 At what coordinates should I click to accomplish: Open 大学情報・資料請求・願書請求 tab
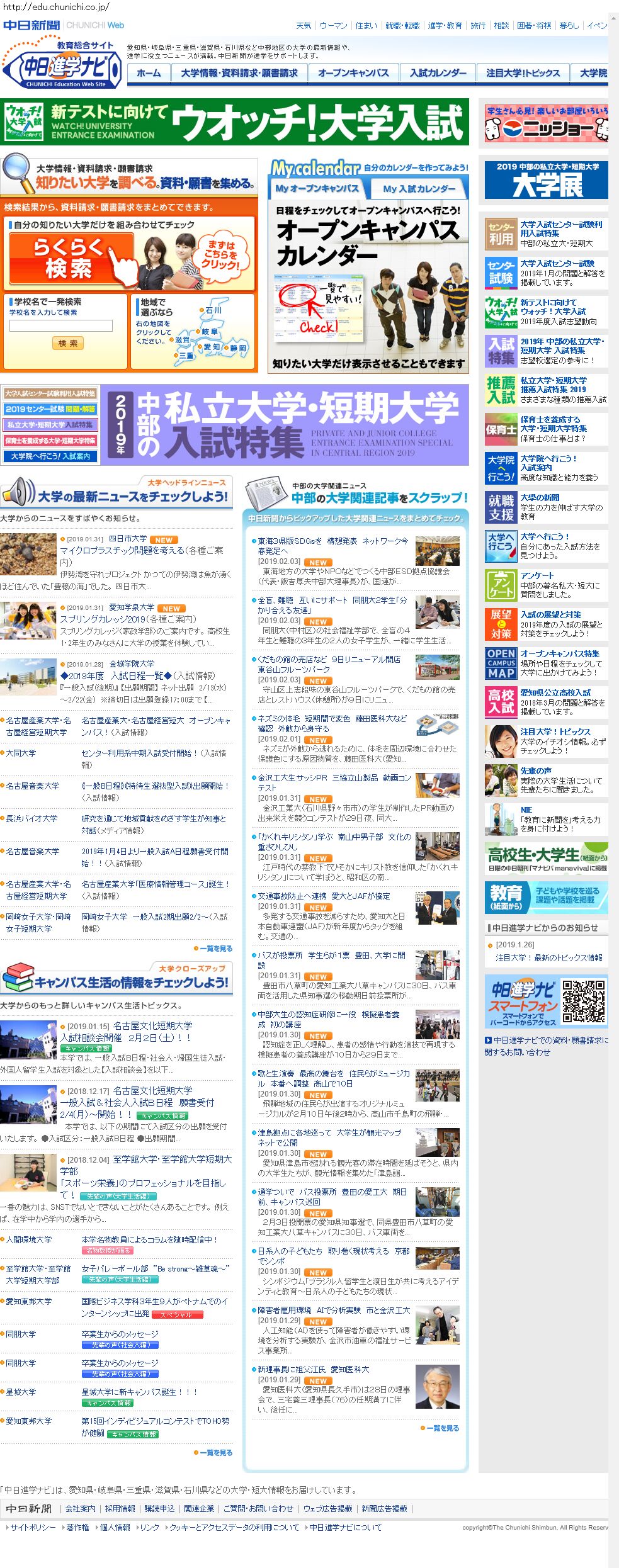pyautogui.click(x=239, y=73)
